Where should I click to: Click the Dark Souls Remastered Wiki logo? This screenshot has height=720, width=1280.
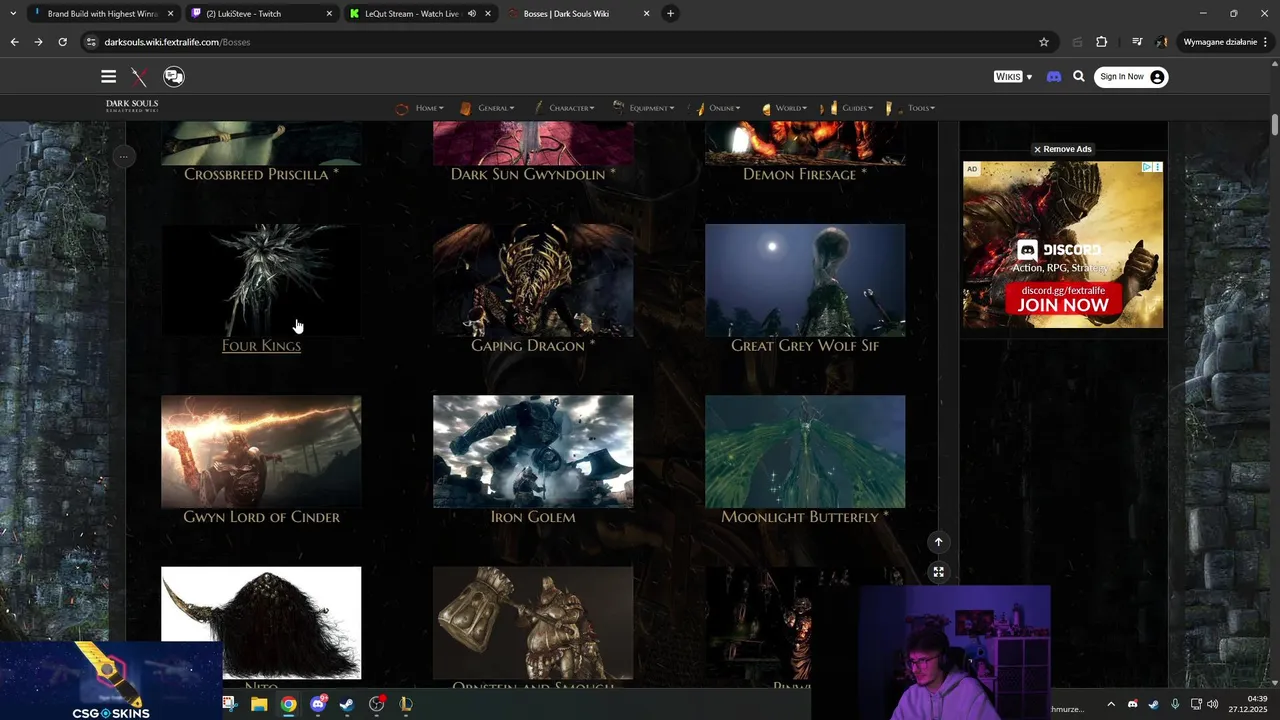(132, 106)
